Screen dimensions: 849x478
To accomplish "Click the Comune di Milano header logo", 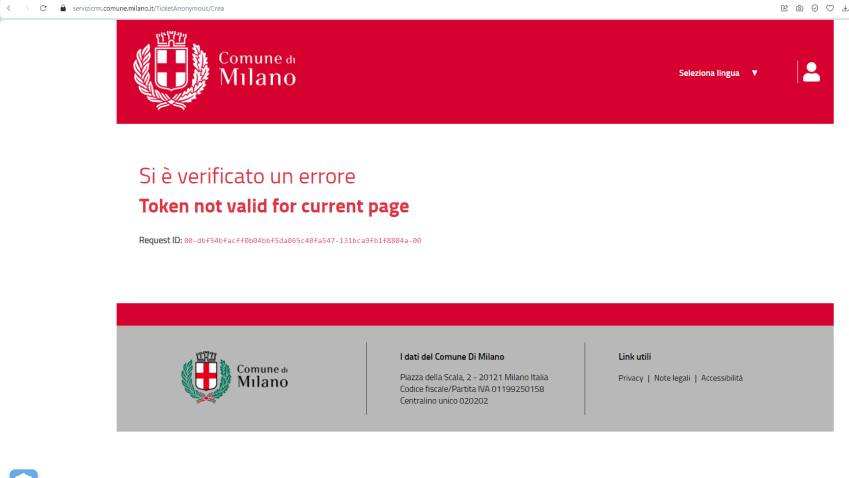I will 215,69.
